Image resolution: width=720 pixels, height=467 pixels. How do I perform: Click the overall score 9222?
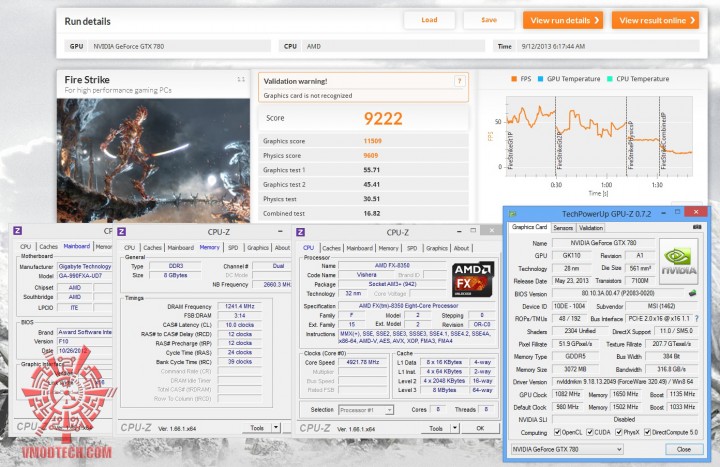tap(383, 118)
